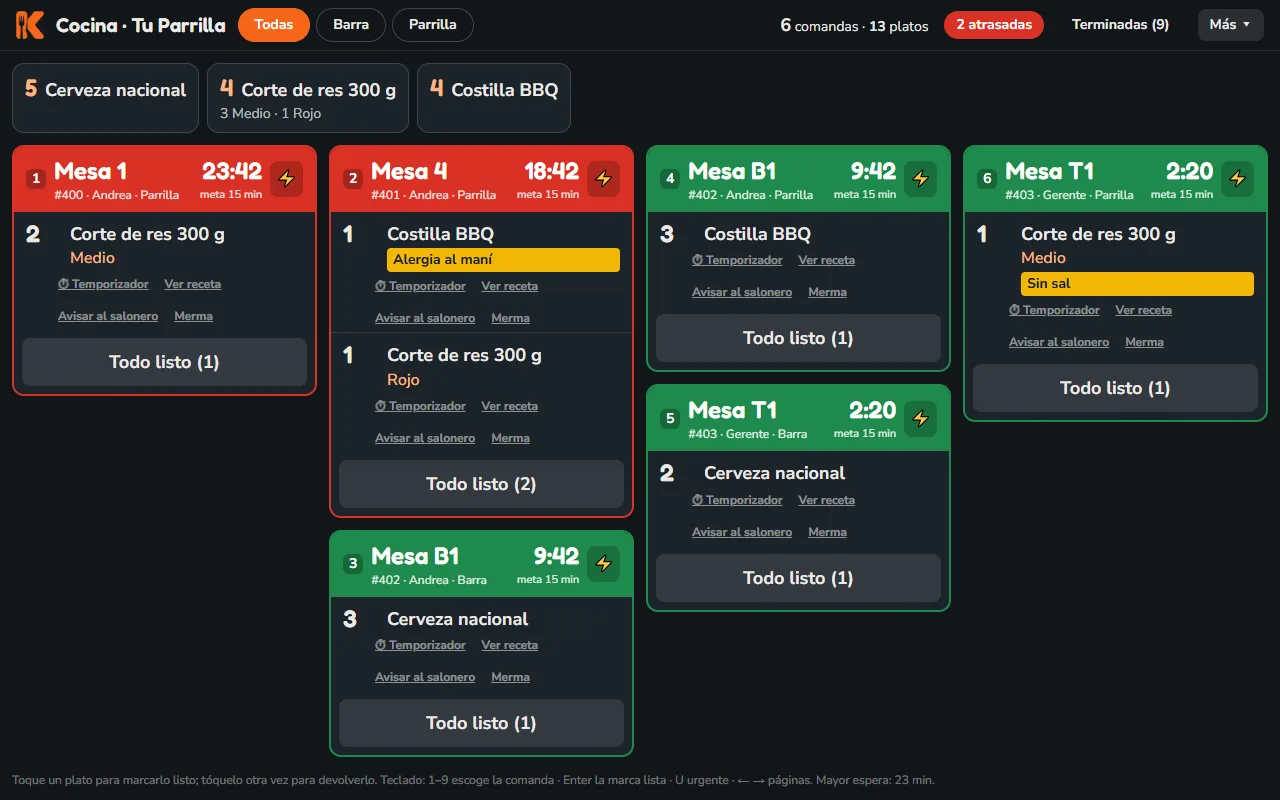
Task: Report Merma for Mesa 4 Corte de res Rojo
Action: coord(510,438)
